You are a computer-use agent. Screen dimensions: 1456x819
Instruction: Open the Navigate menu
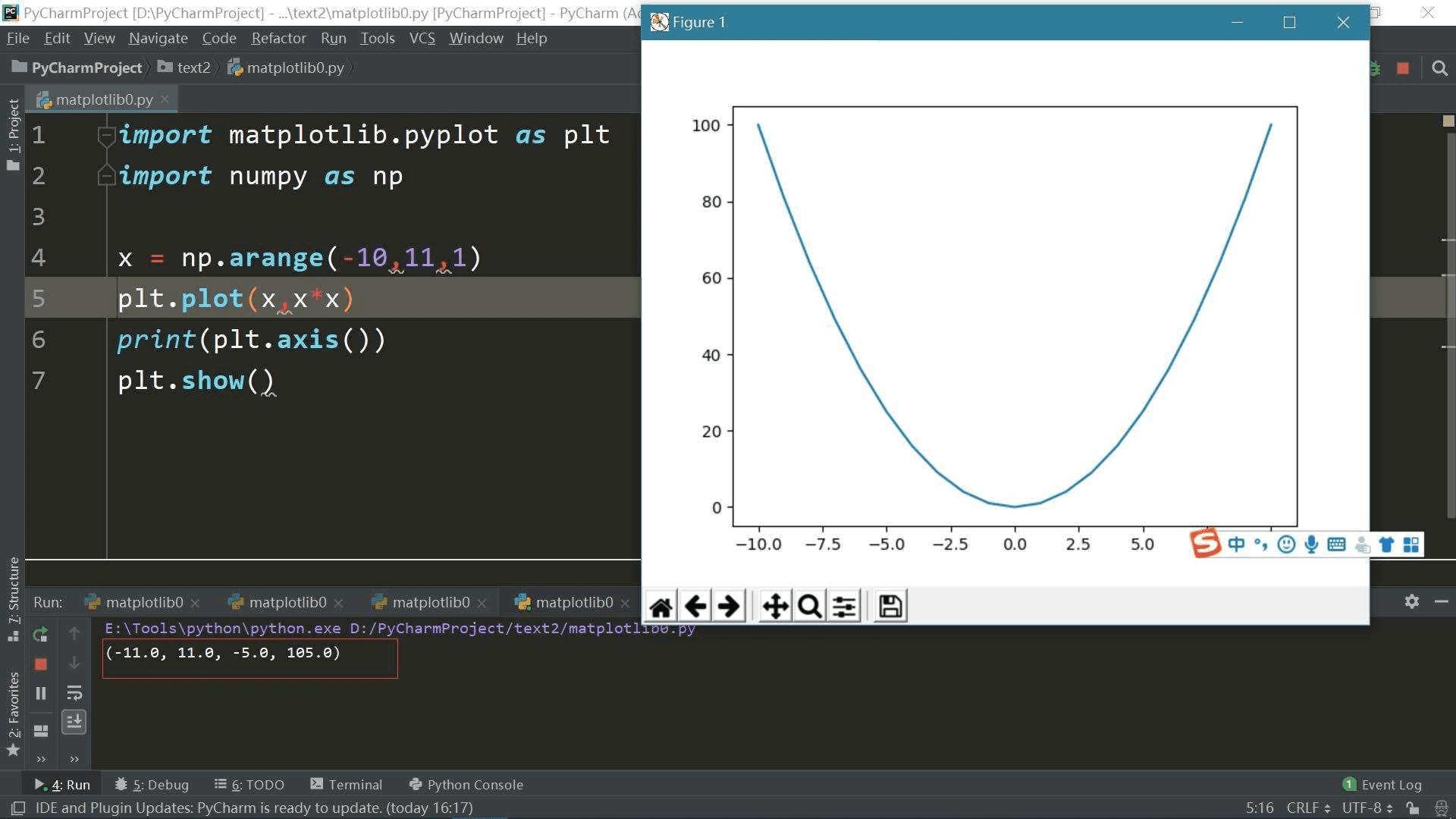pos(157,38)
